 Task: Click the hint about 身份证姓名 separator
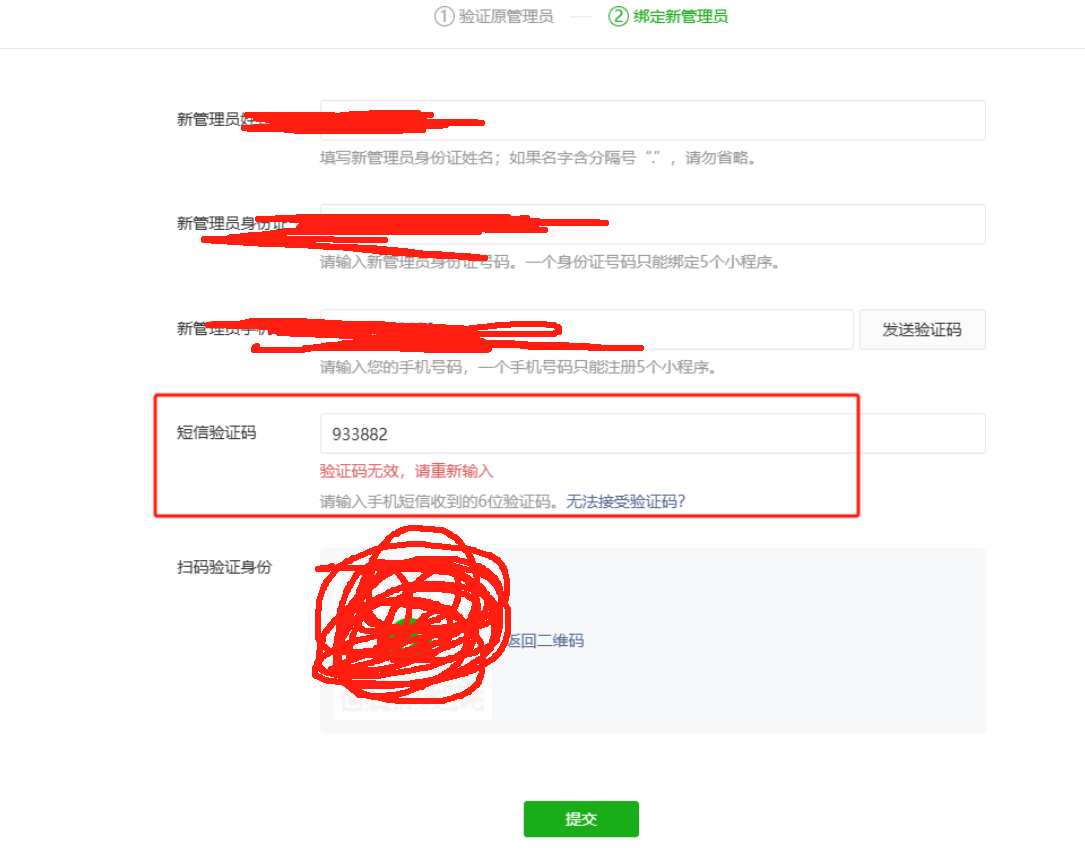(538, 158)
